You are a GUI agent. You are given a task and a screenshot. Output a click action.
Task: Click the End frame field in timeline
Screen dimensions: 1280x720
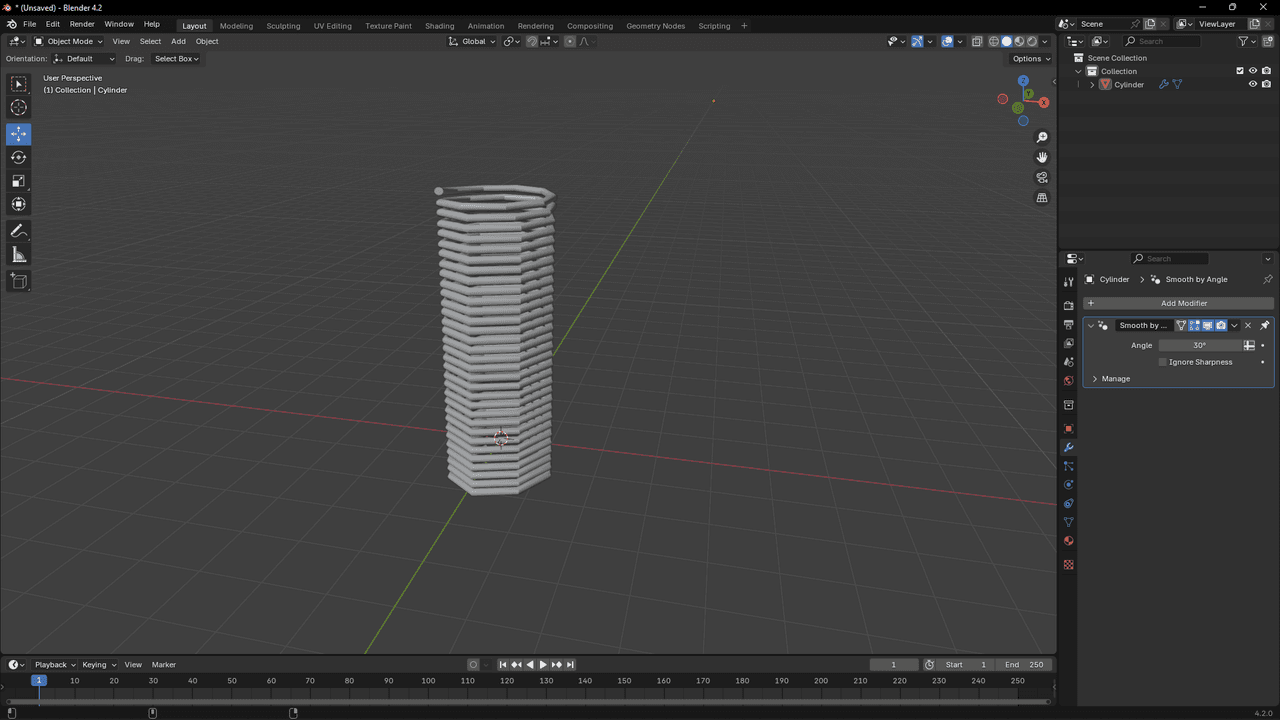tap(1023, 665)
